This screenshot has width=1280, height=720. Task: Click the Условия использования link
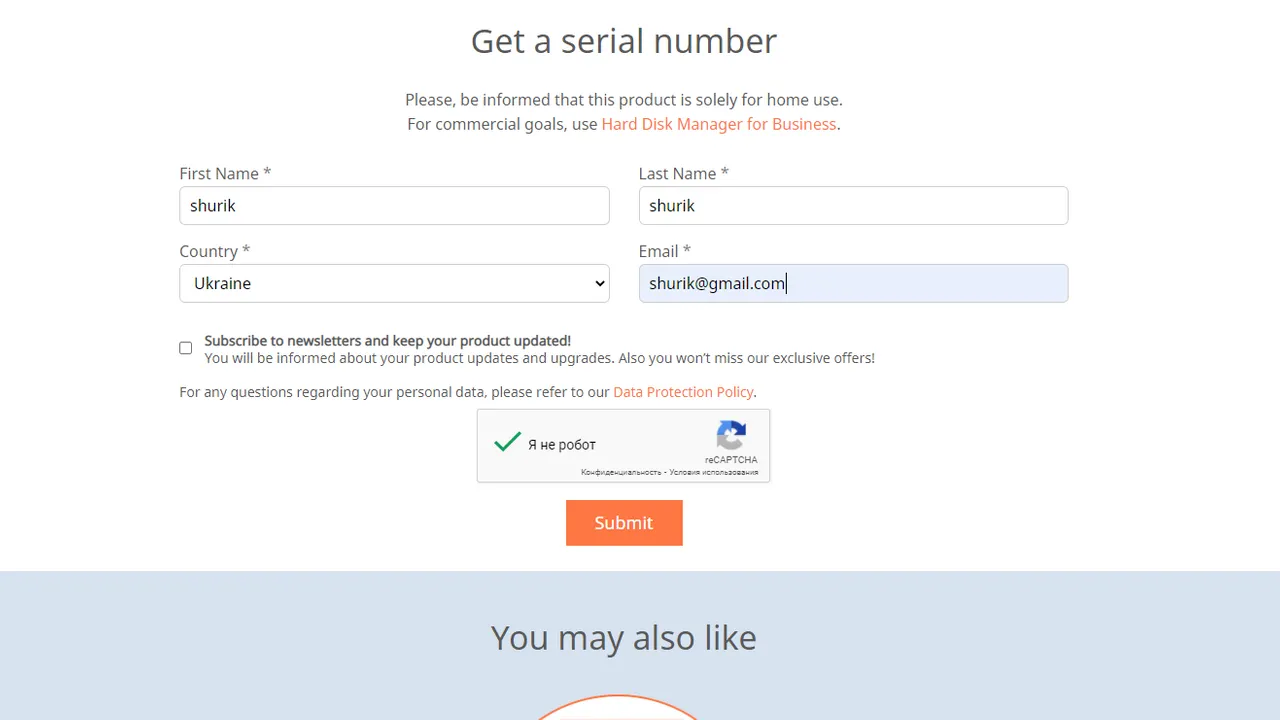(x=714, y=472)
